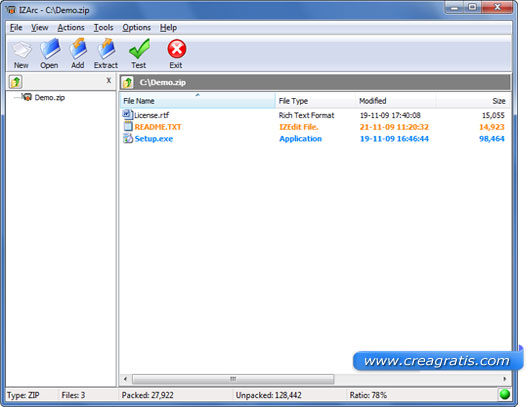Close the folder tree pane with X
The height and width of the screenshot is (407, 530).
[x=109, y=80]
